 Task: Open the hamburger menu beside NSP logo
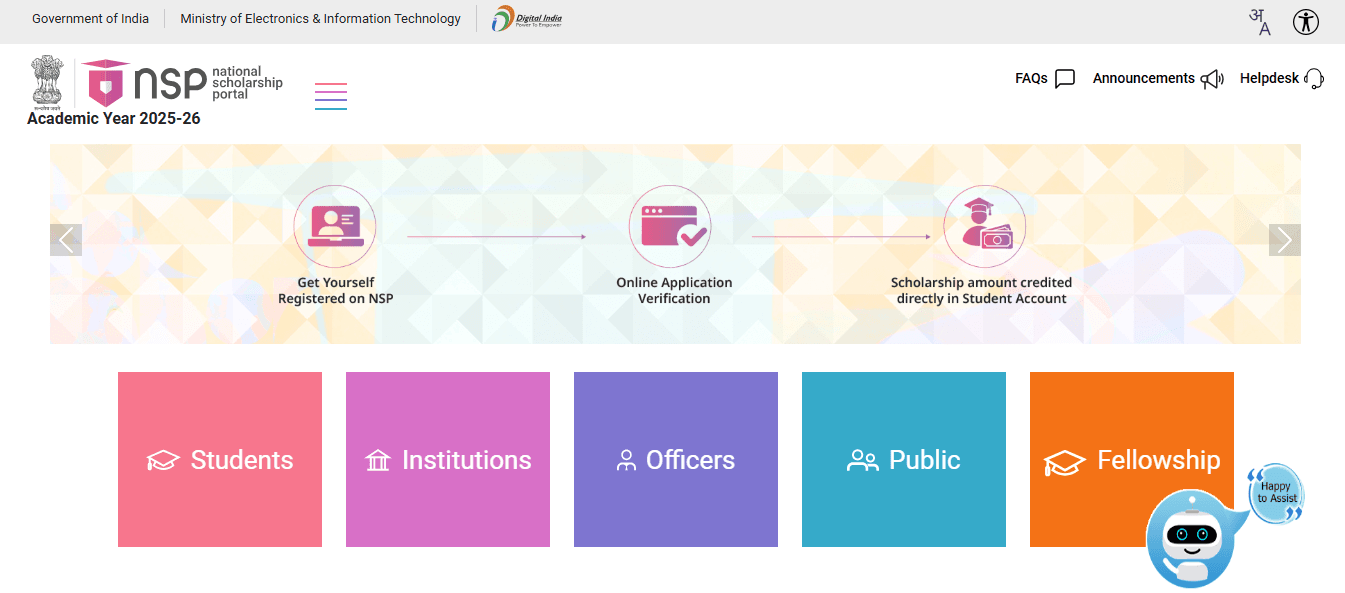pyautogui.click(x=330, y=96)
